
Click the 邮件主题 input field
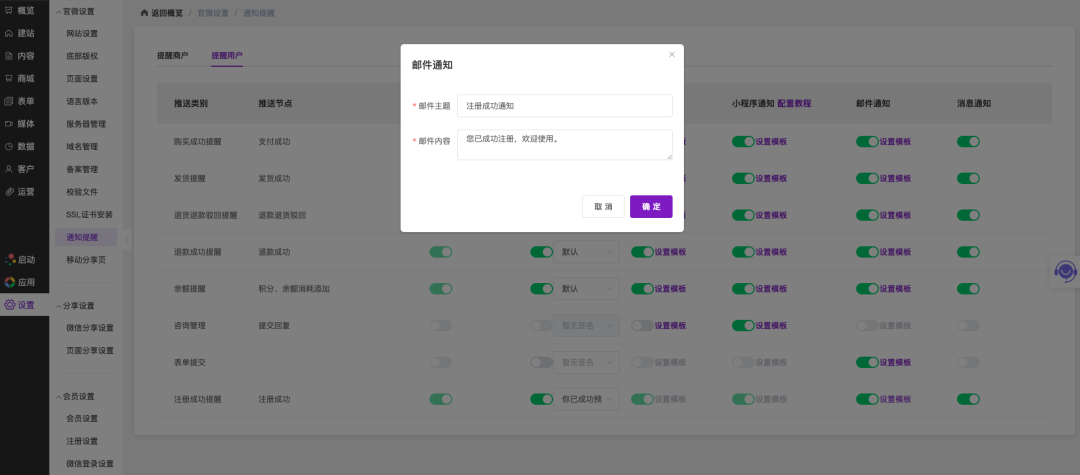tap(564, 105)
